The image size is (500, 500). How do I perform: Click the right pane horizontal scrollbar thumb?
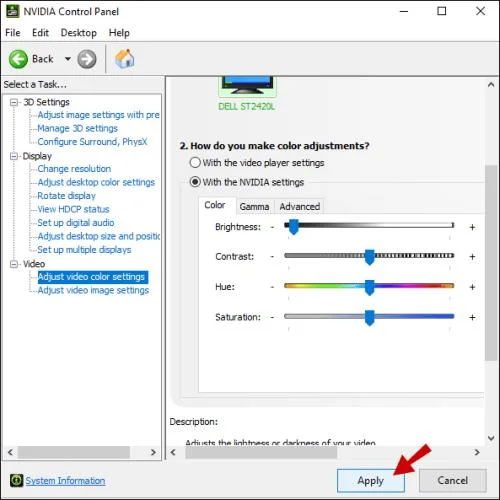pyautogui.click(x=261, y=452)
